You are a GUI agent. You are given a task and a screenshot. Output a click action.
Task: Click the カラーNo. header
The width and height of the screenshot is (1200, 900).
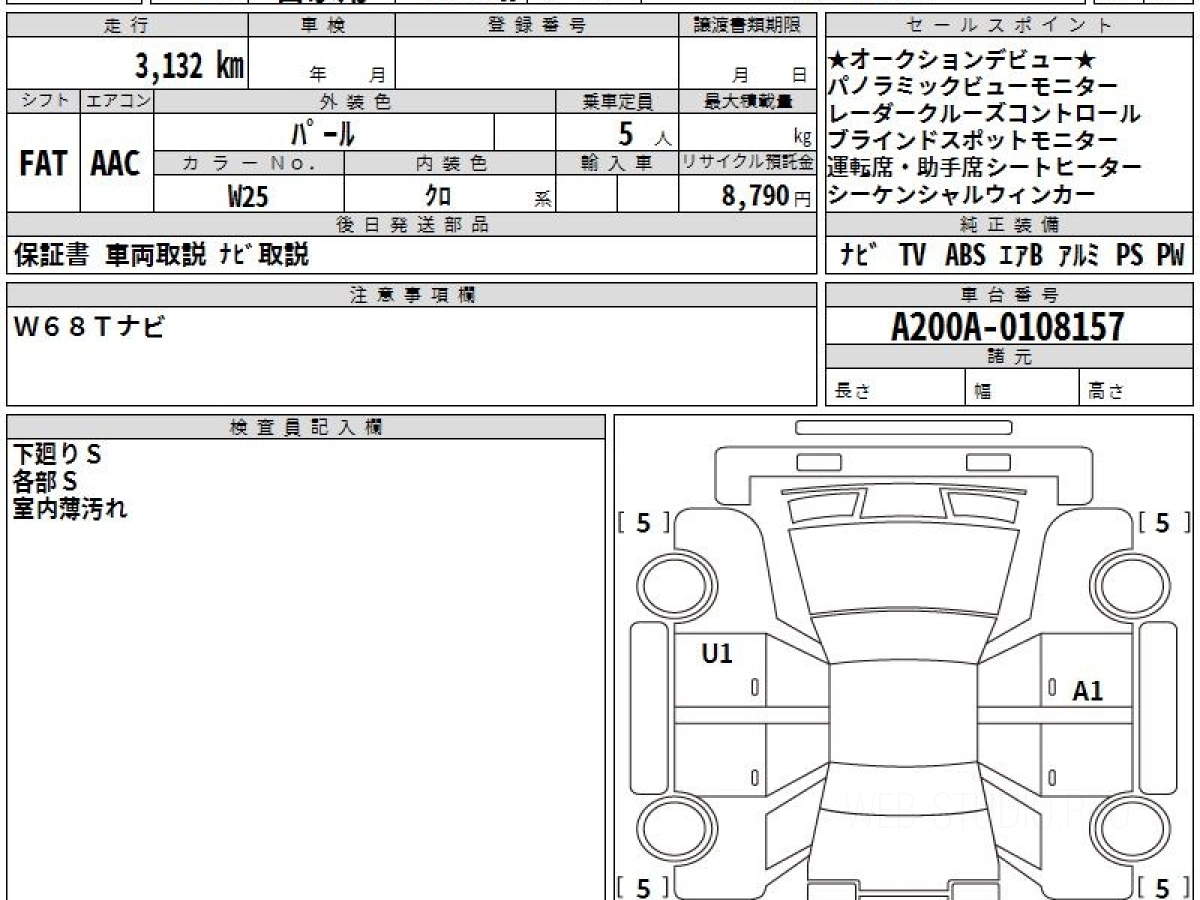(249, 163)
